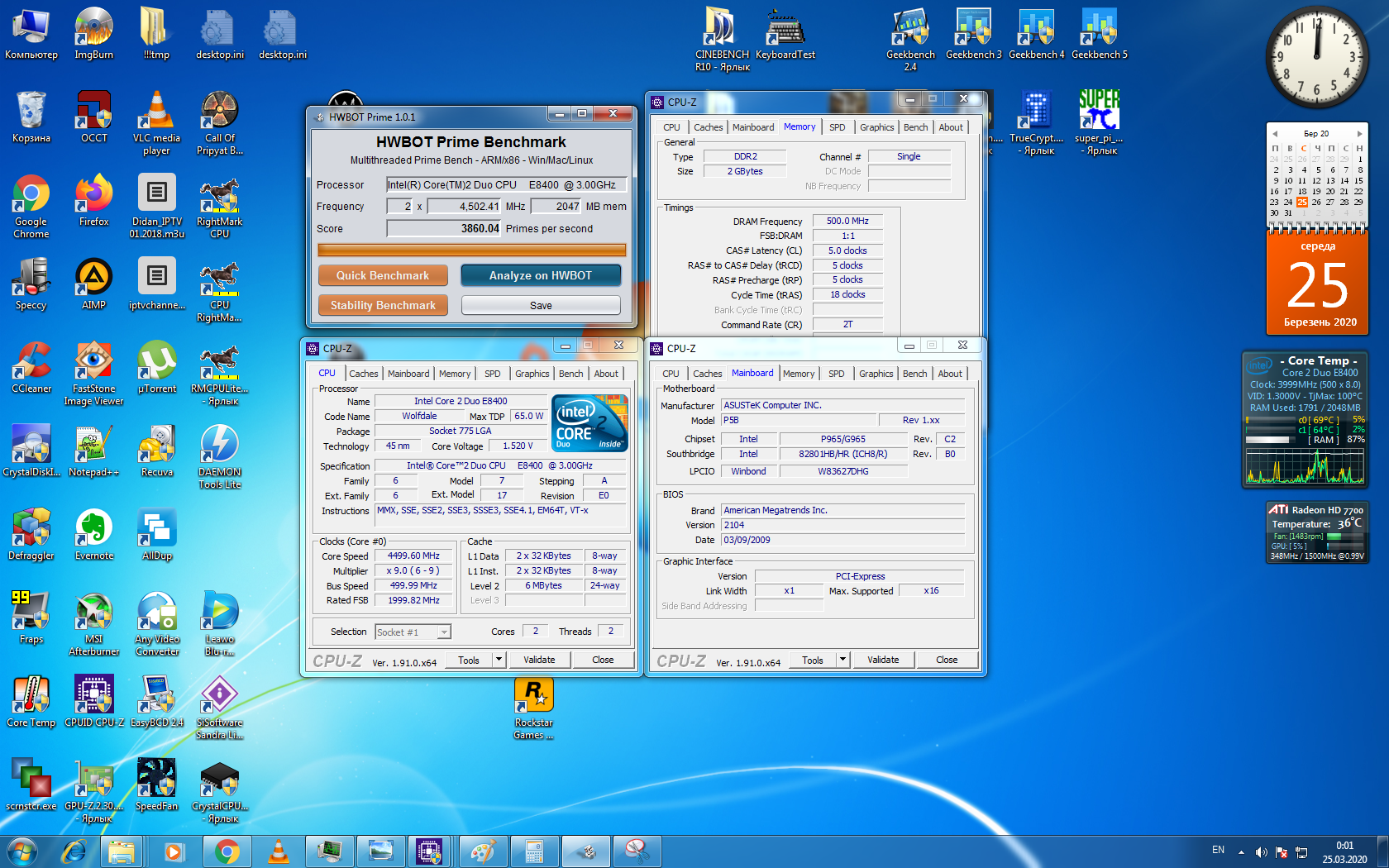Open the Socket #1 selection dropdown
Screen dimensions: 1389x868
[413, 632]
